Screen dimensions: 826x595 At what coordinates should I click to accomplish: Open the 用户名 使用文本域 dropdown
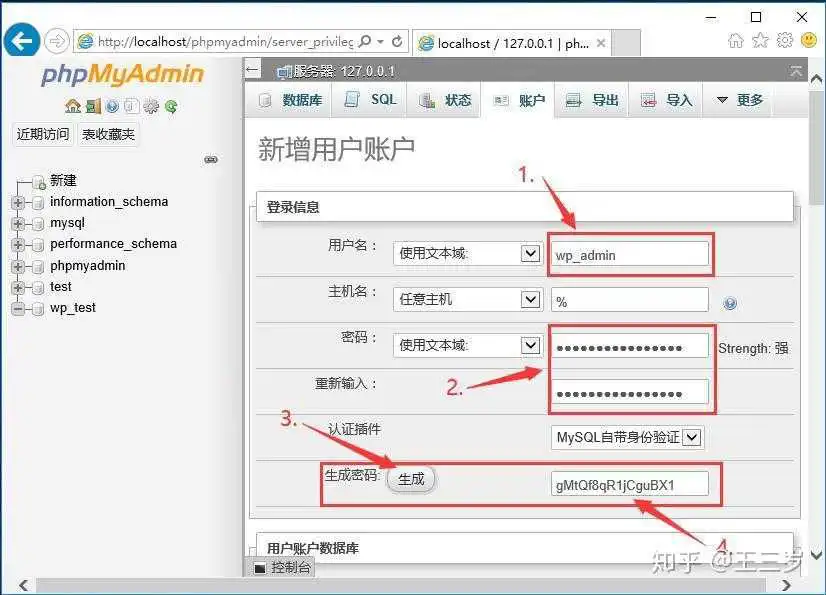[x=468, y=253]
